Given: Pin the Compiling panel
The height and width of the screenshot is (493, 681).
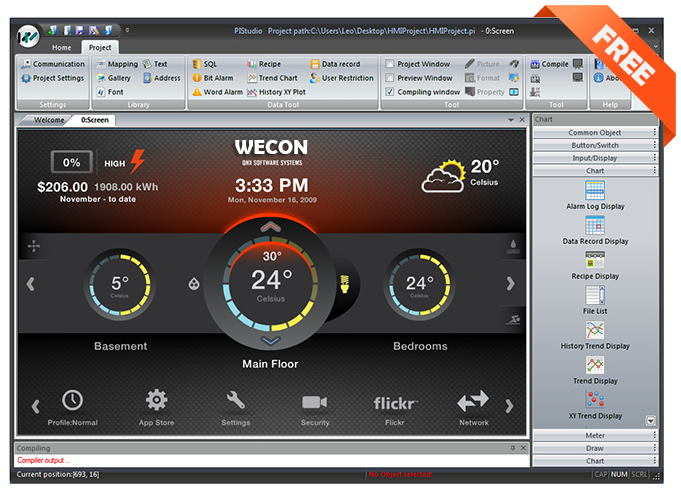Looking at the screenshot, I should pyautogui.click(x=513, y=448).
